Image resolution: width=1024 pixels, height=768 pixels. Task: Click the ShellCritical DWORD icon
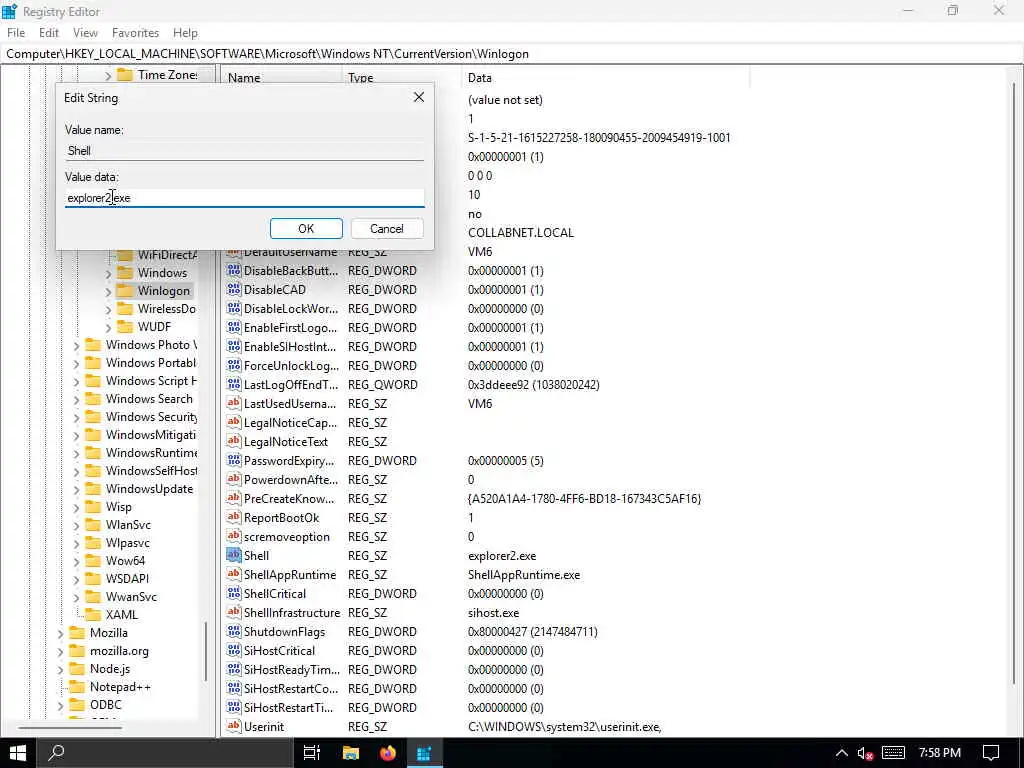[x=234, y=594]
